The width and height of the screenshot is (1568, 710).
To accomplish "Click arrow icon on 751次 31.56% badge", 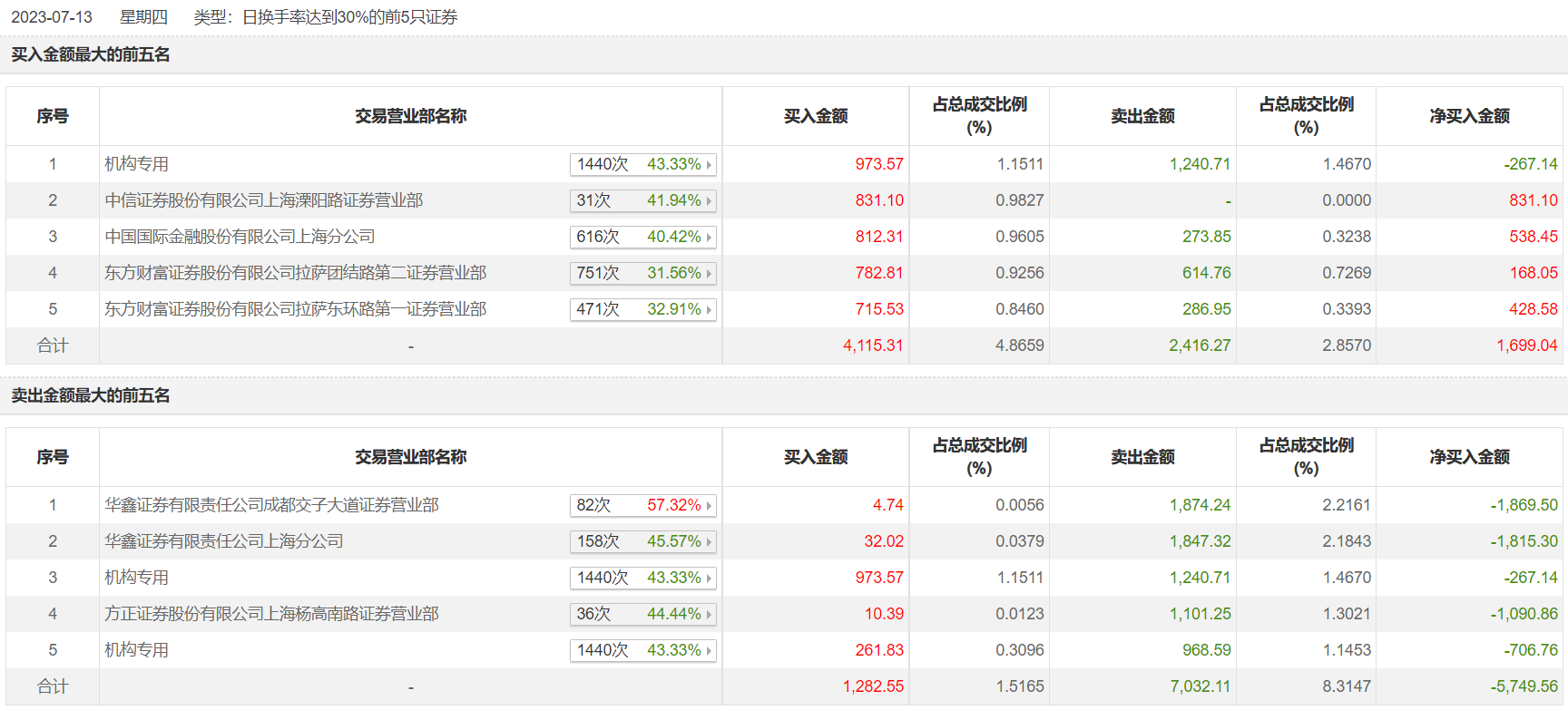I will point(709,274).
